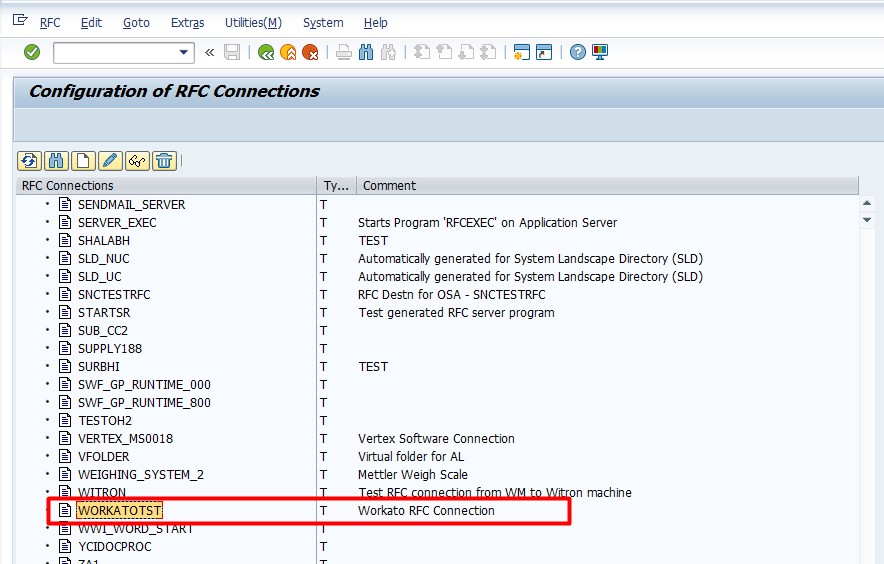This screenshot has height=564, width=884.
Task: Select the WORKATOTST connection entry
Action: pos(119,511)
